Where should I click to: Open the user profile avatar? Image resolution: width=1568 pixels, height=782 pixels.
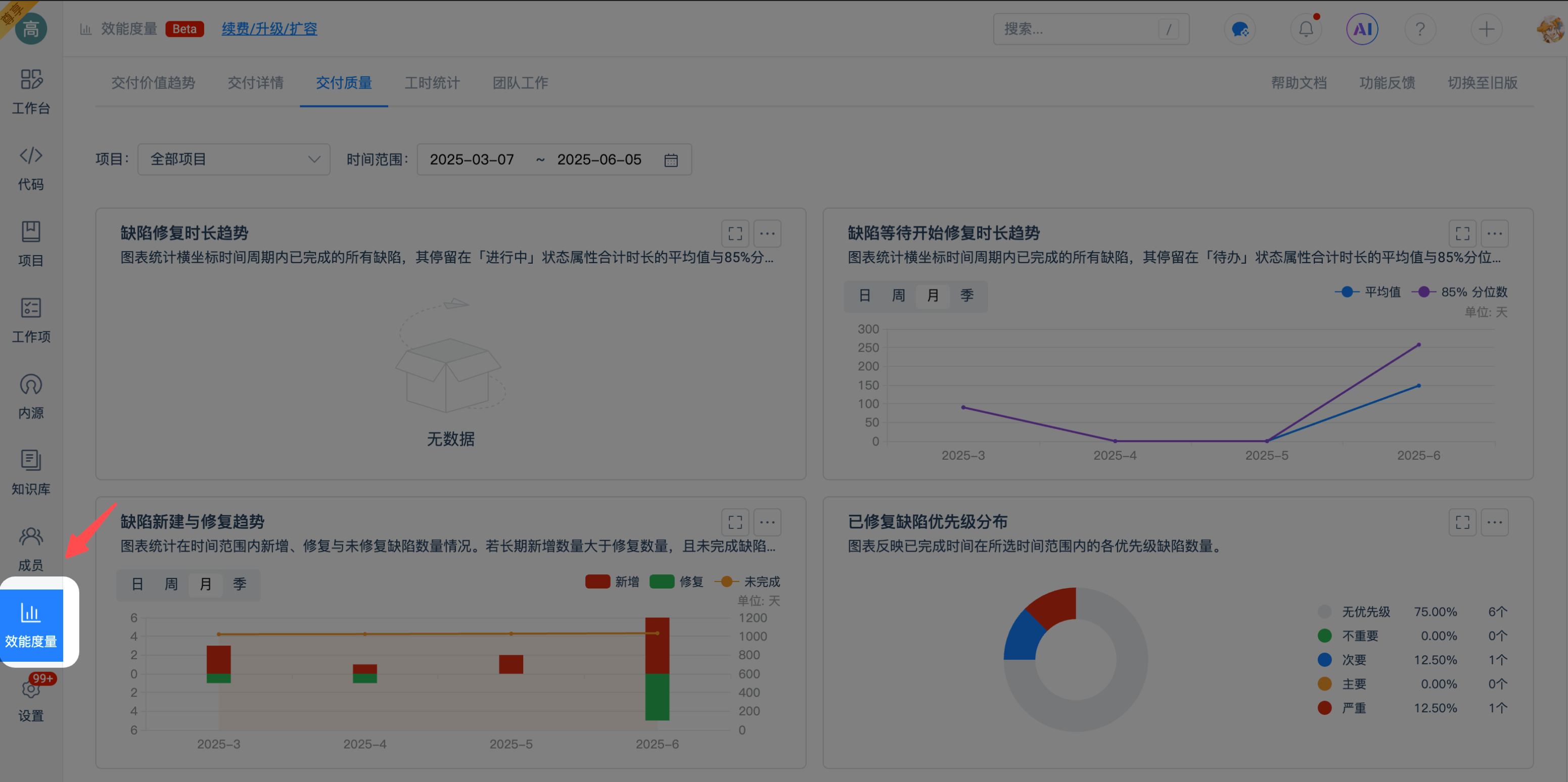(1551, 29)
